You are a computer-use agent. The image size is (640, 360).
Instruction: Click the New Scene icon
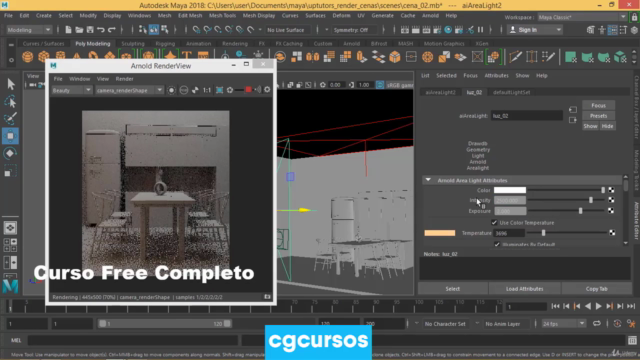click(68, 30)
